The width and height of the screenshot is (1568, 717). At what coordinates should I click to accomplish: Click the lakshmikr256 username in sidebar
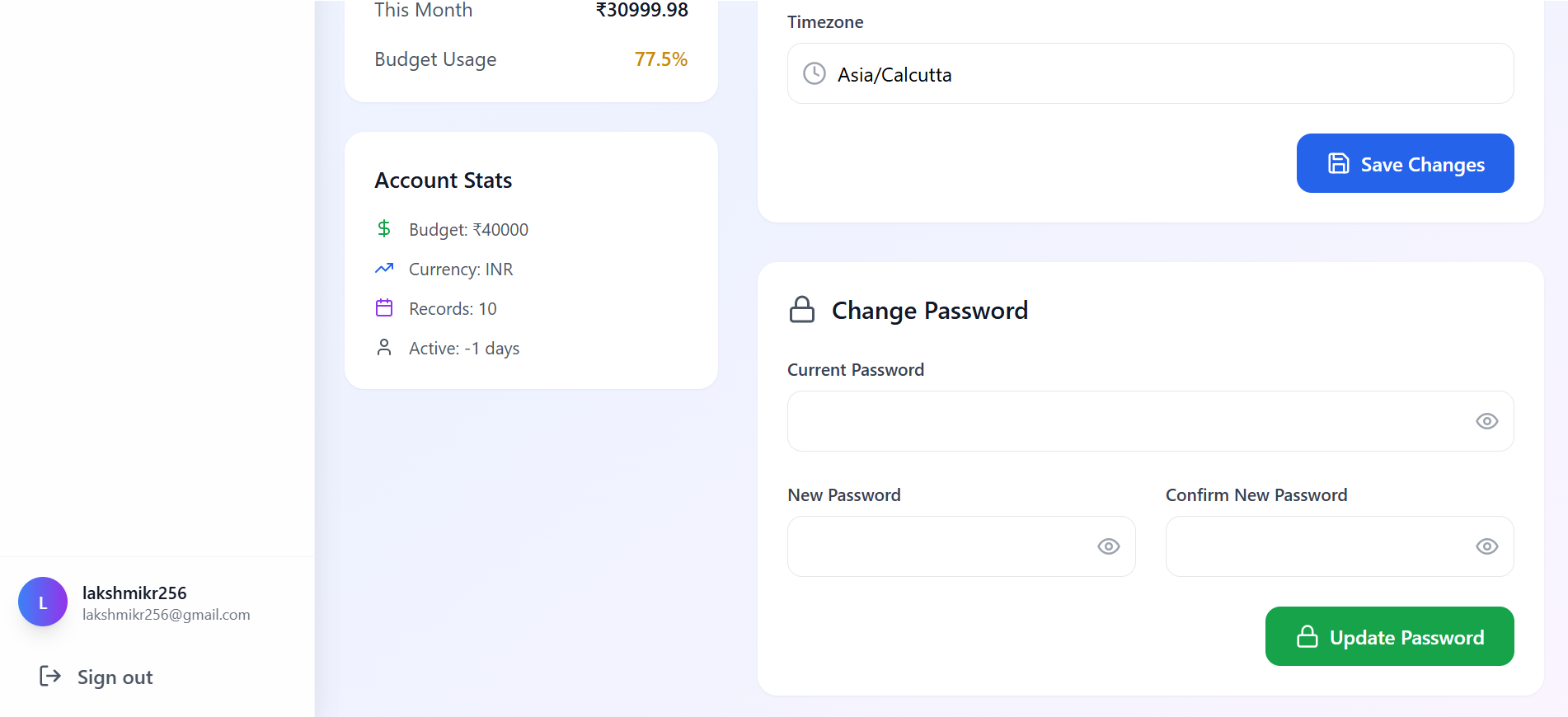134,593
